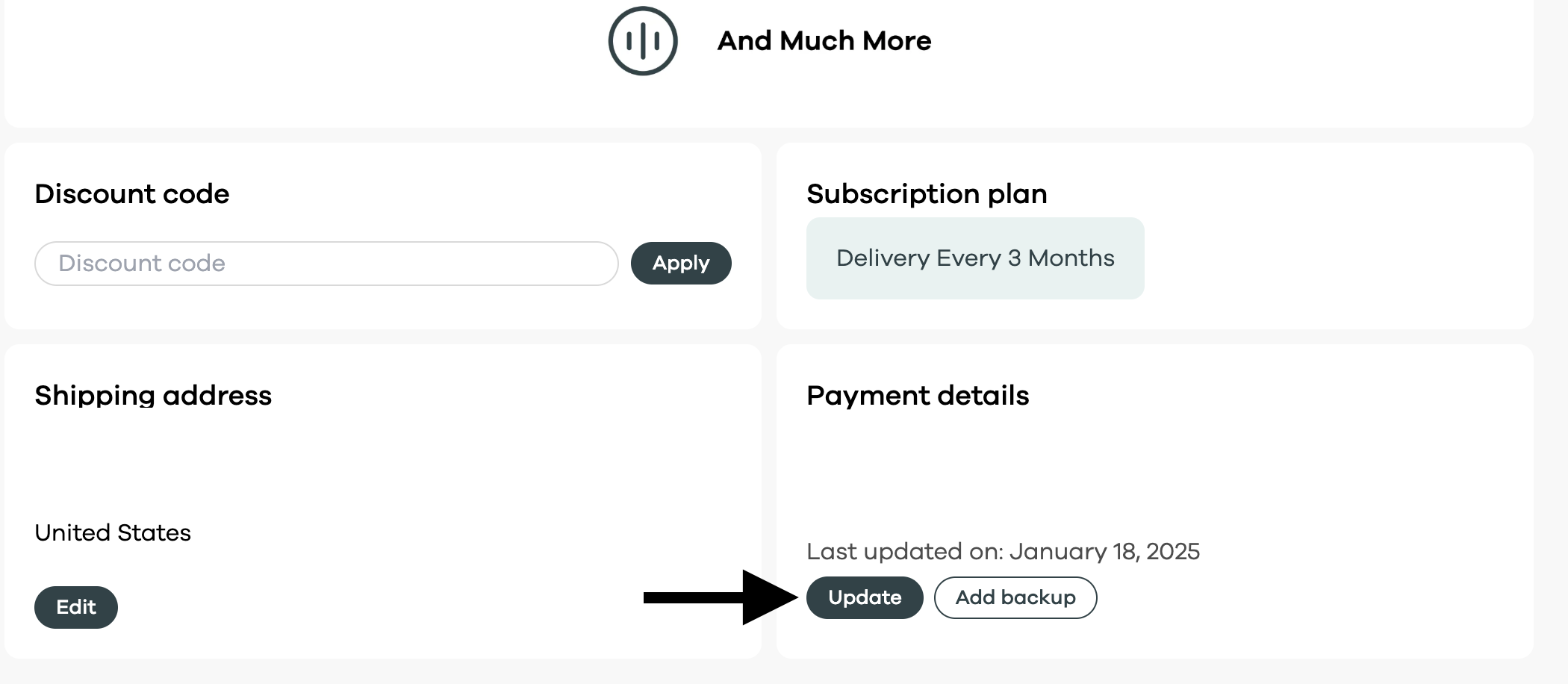Image resolution: width=1568 pixels, height=684 pixels.
Task: Add a backup payment method
Action: click(1015, 597)
